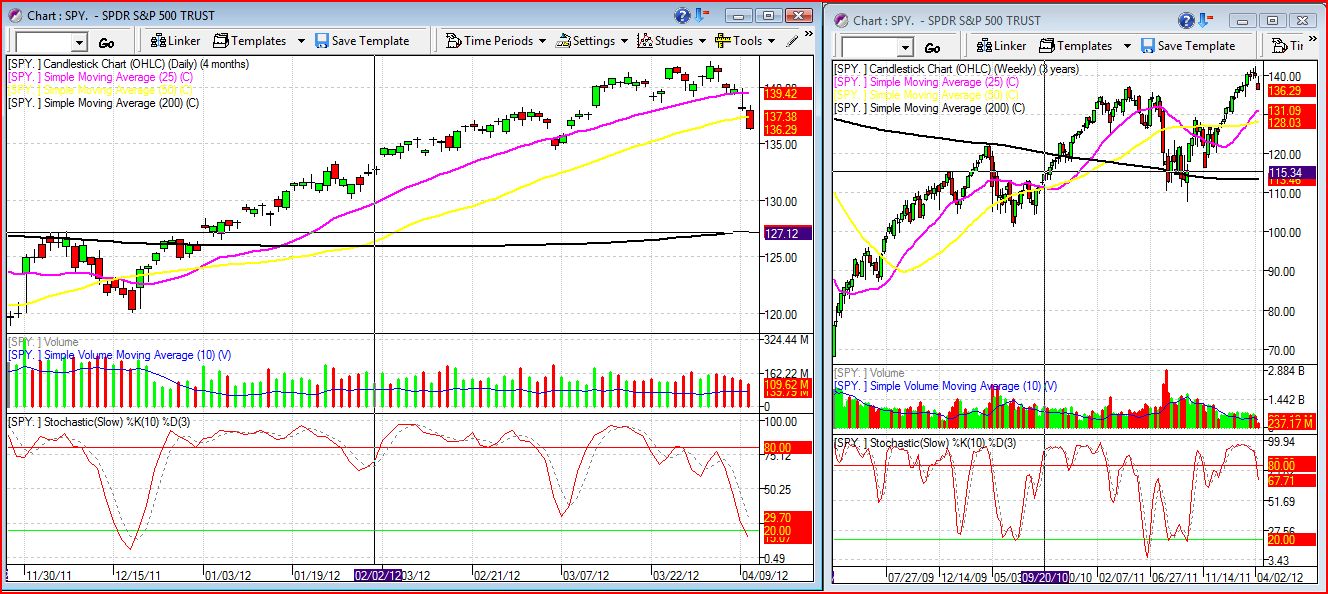Expand the Templates dropdown arrow in weekly chart
This screenshot has height=594, width=1328.
click(x=1127, y=46)
